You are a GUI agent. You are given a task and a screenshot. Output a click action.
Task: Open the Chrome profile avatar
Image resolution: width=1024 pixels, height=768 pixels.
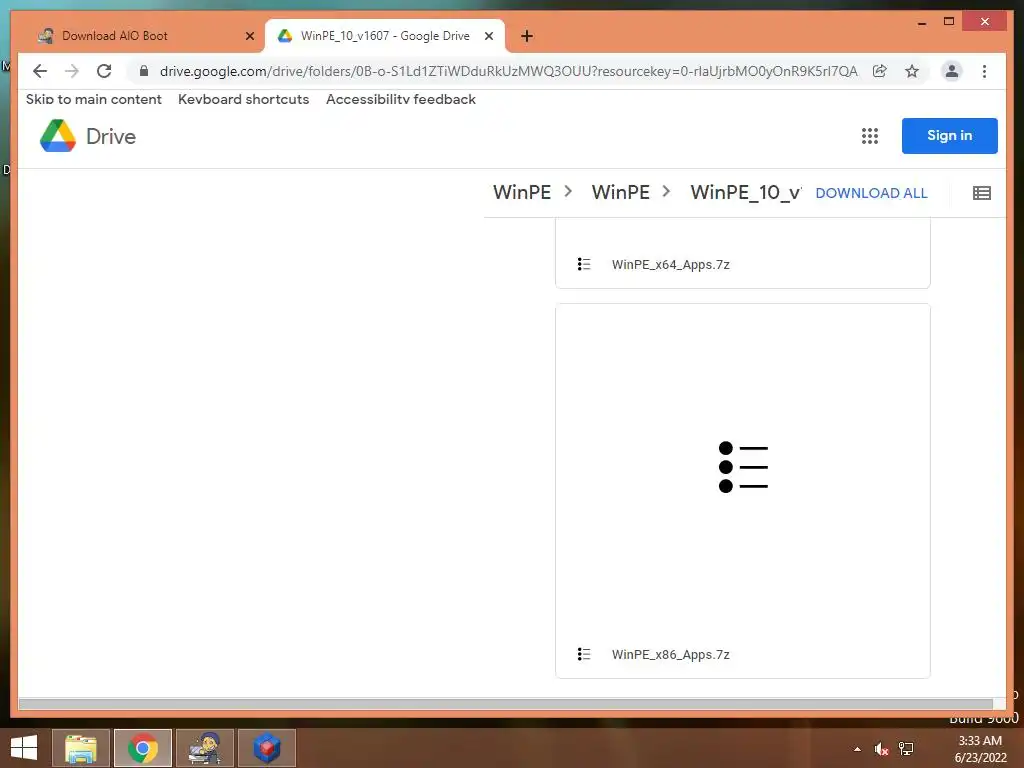click(x=952, y=71)
